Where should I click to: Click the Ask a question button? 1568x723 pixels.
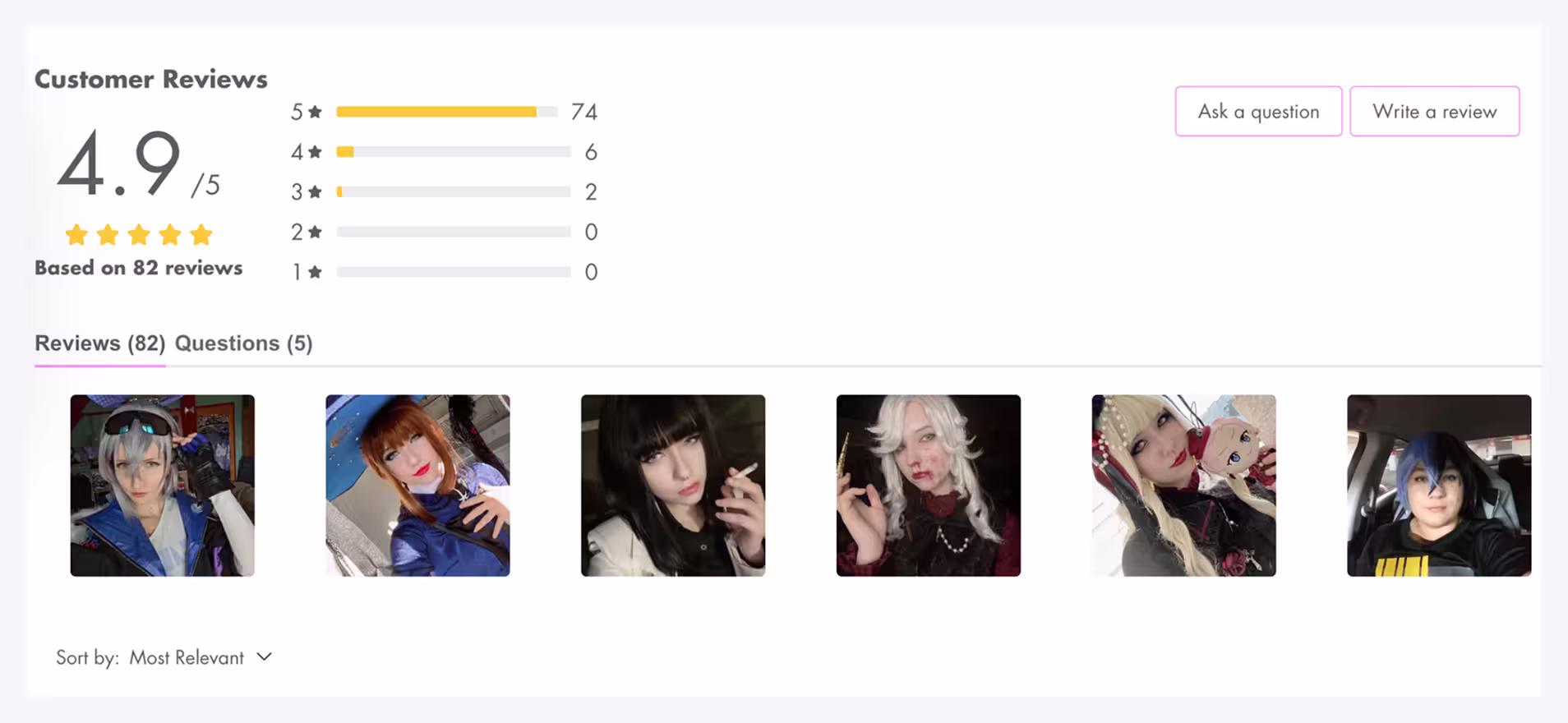coord(1258,112)
